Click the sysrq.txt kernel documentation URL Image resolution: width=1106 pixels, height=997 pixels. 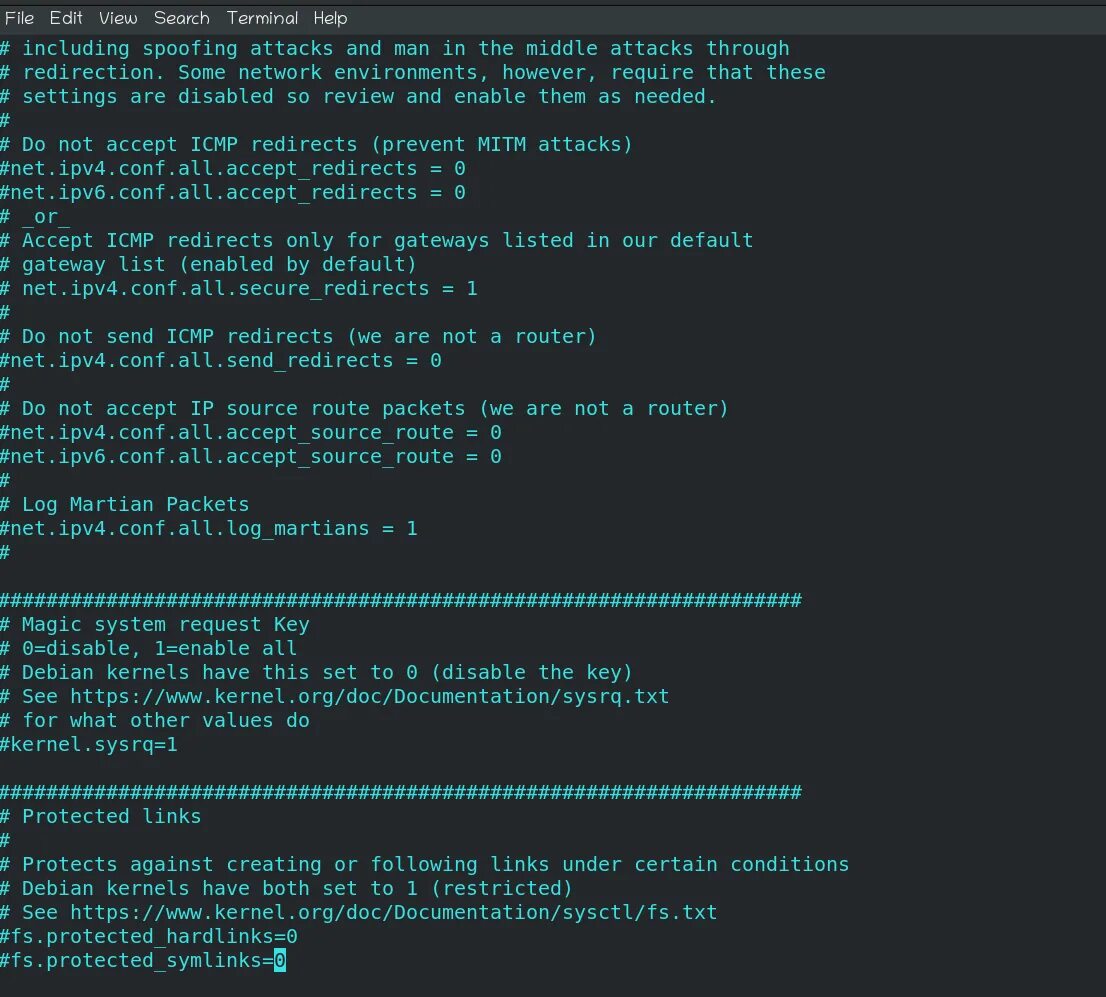(x=369, y=696)
